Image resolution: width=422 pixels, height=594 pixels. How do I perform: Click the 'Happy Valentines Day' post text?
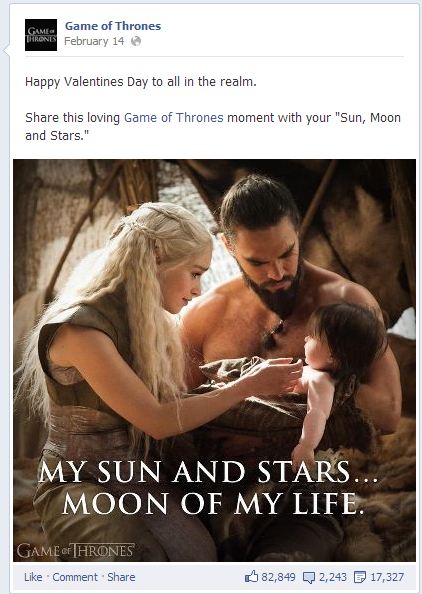coord(141,82)
